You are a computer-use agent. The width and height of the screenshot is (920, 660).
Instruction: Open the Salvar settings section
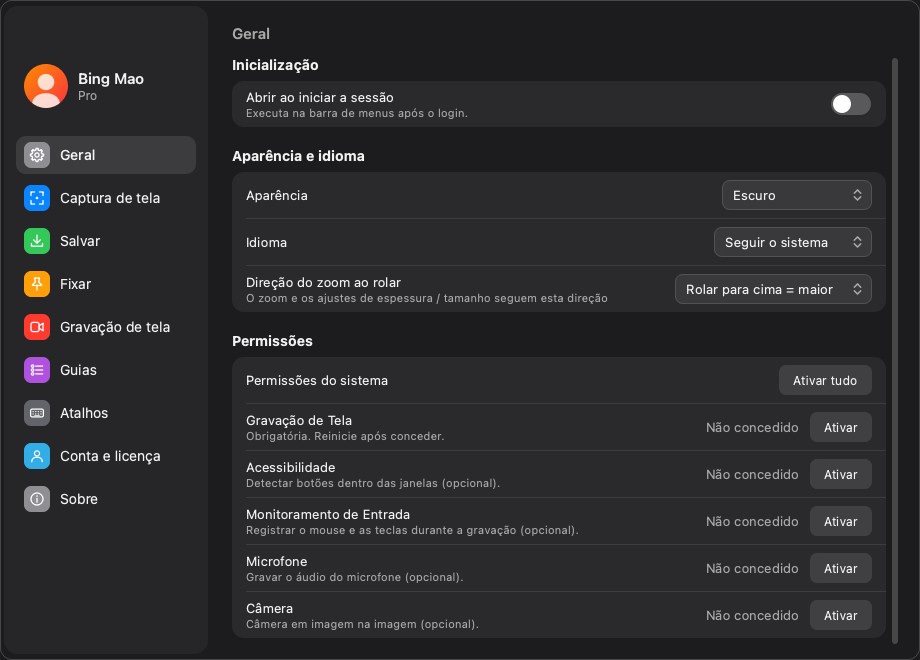coord(106,241)
